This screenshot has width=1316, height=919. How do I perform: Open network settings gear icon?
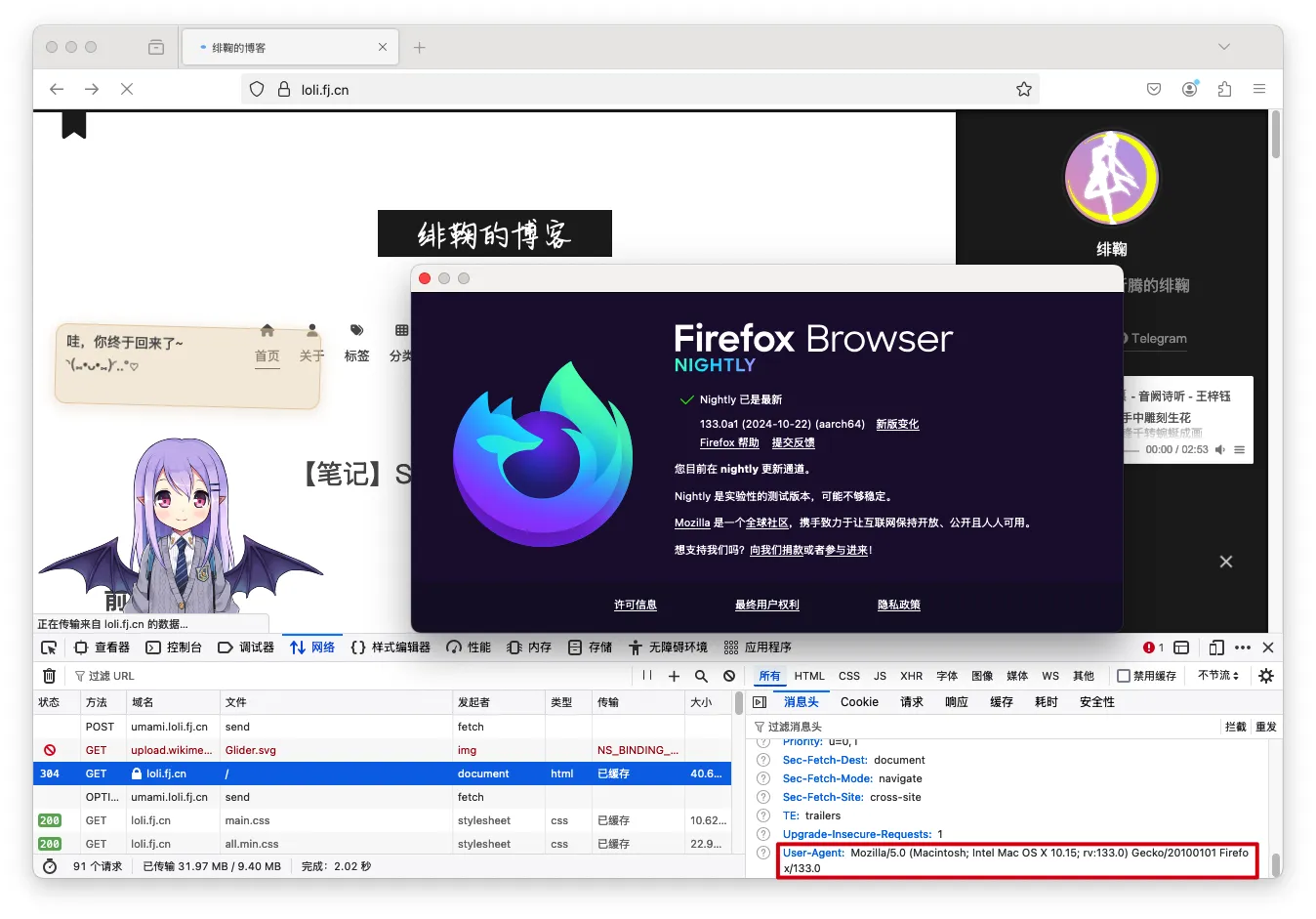tap(1266, 676)
